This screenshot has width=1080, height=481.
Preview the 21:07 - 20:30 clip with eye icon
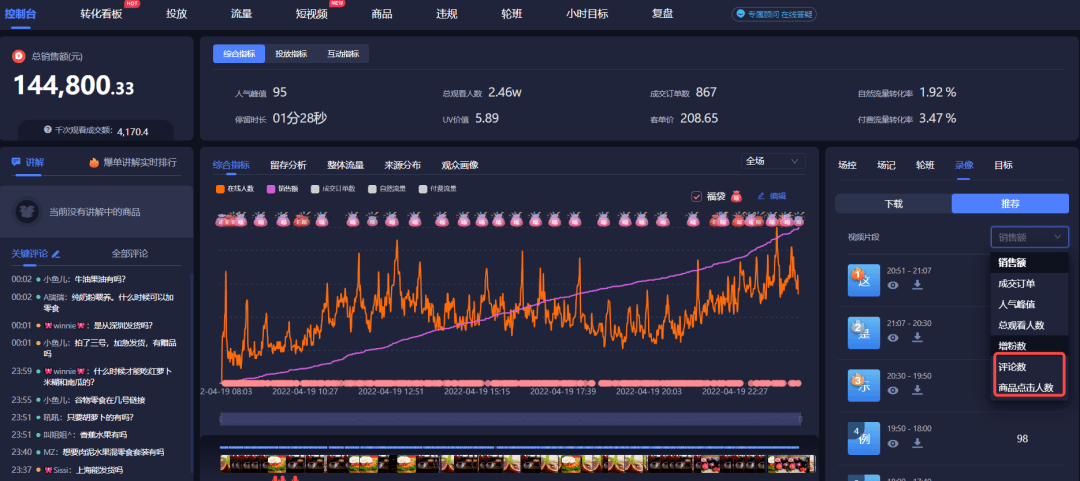click(x=893, y=337)
